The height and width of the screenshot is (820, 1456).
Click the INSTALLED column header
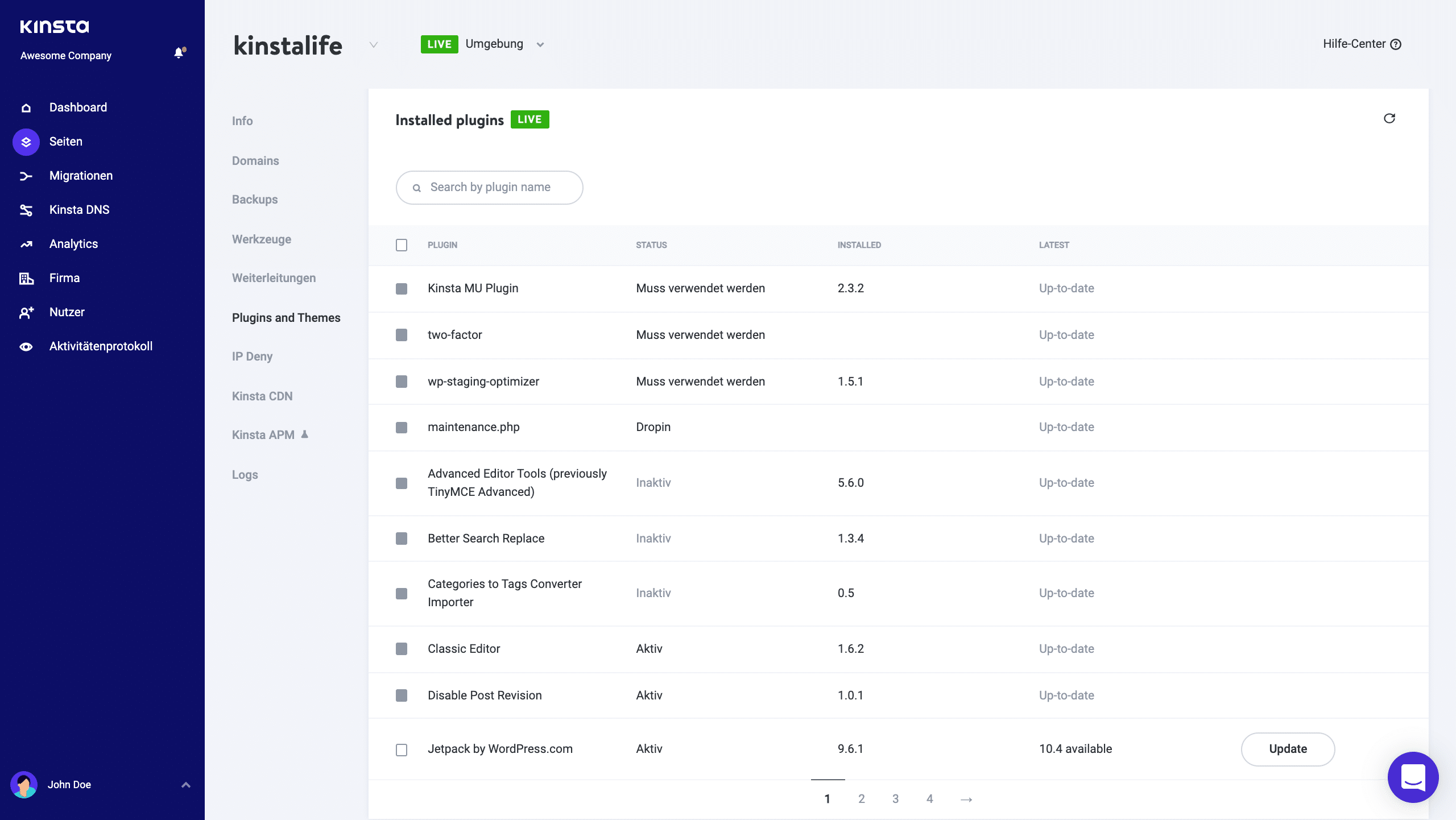point(859,245)
